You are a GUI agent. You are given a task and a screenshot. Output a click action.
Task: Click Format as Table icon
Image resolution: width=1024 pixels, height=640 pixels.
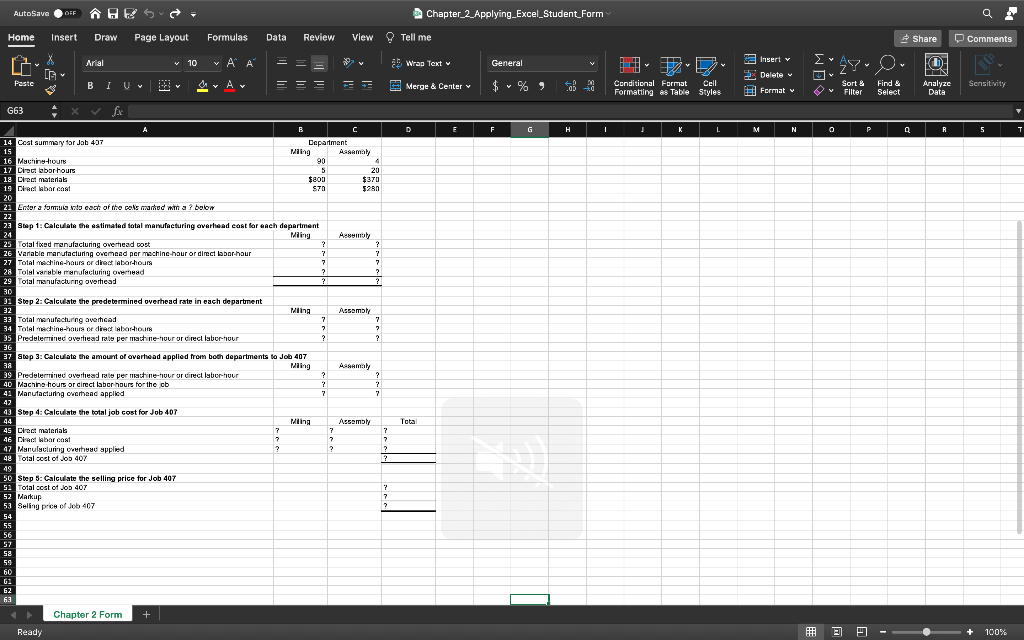tap(674, 76)
